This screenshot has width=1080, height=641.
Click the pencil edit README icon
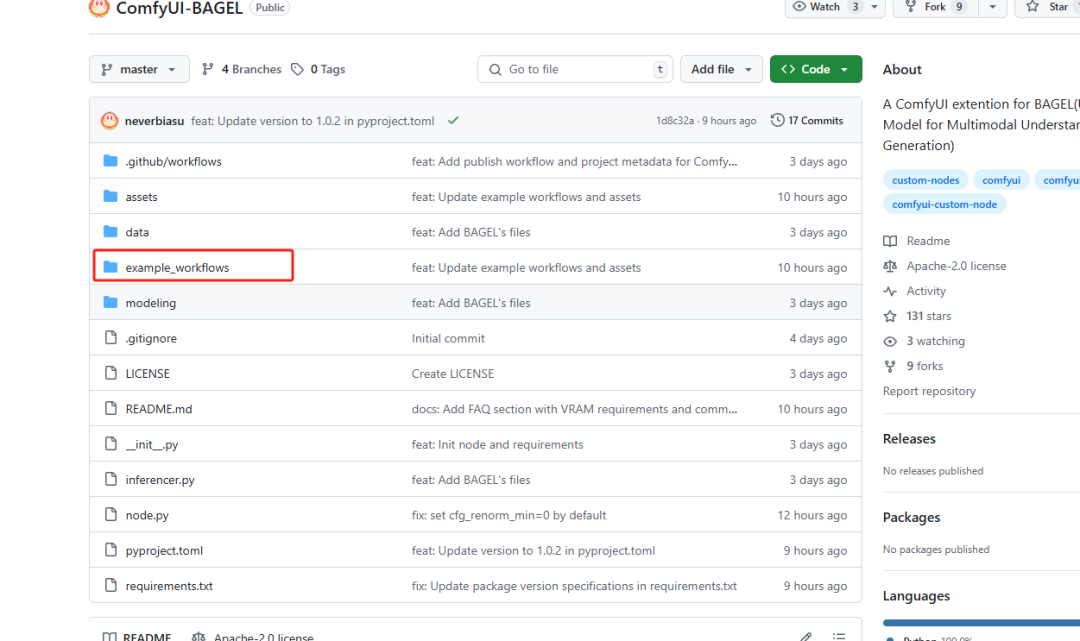(x=806, y=636)
